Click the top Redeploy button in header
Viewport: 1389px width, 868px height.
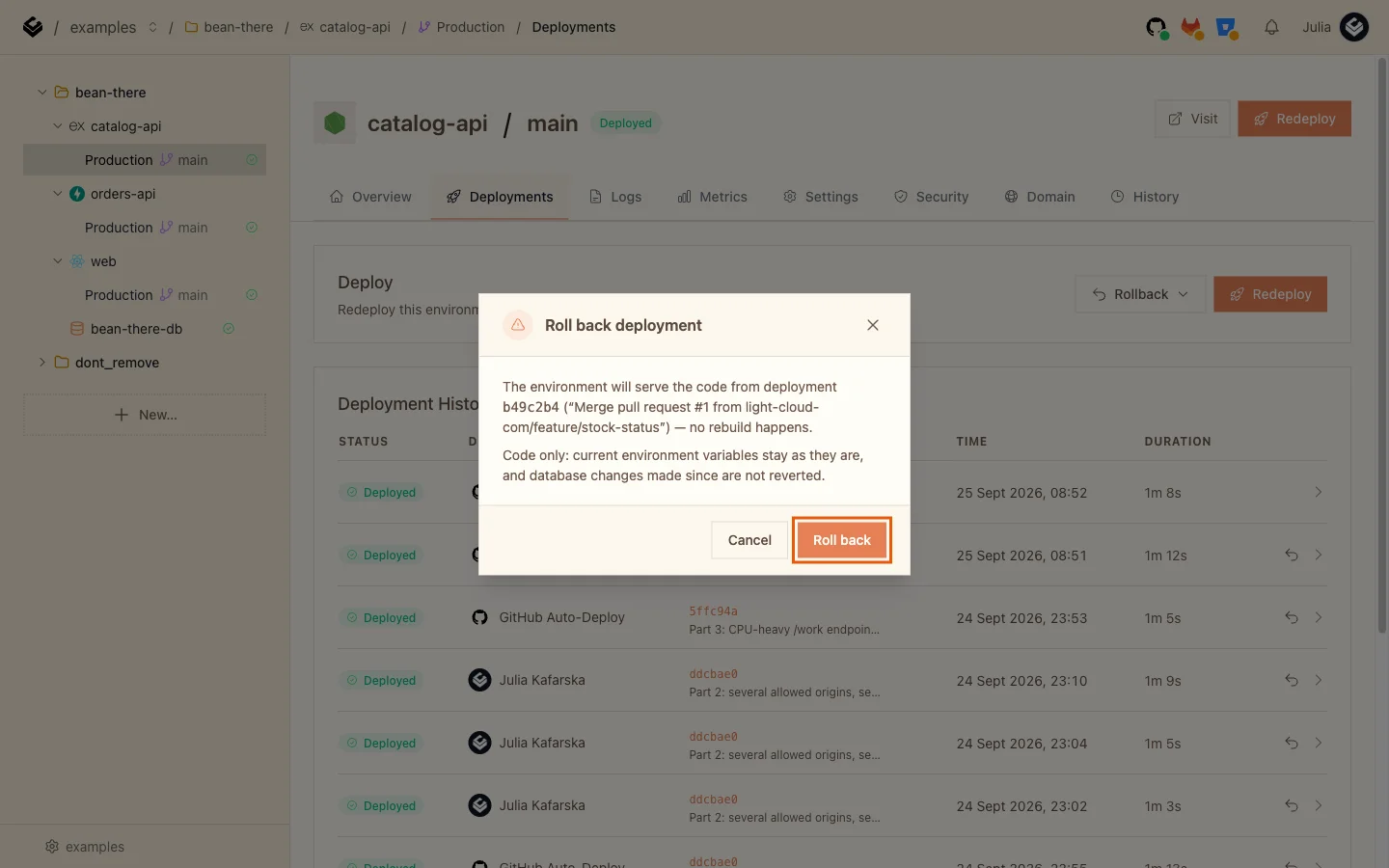(x=1294, y=119)
